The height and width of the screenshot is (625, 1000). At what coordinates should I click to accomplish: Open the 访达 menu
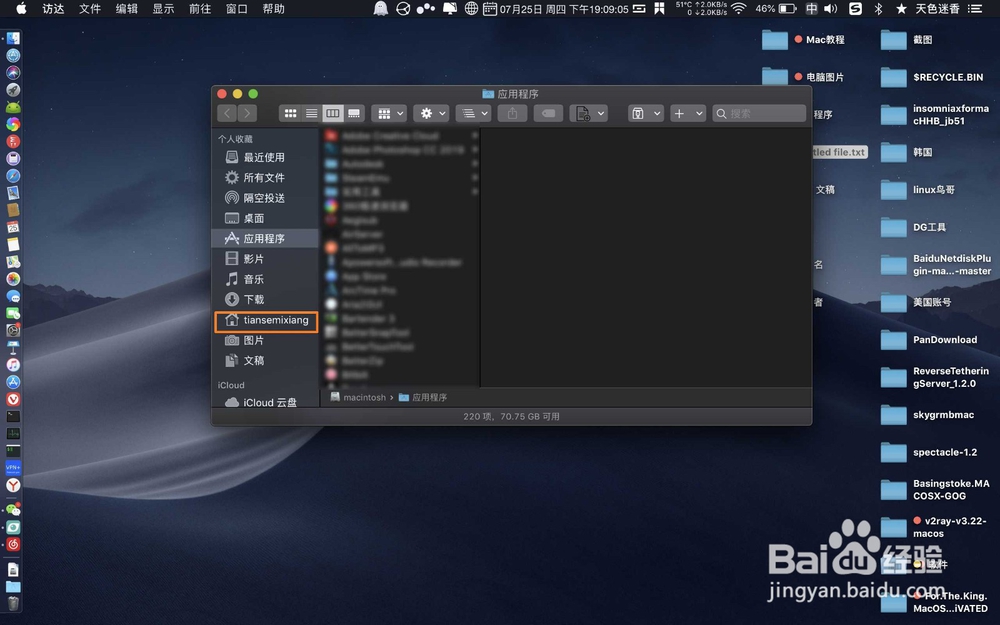coord(53,8)
